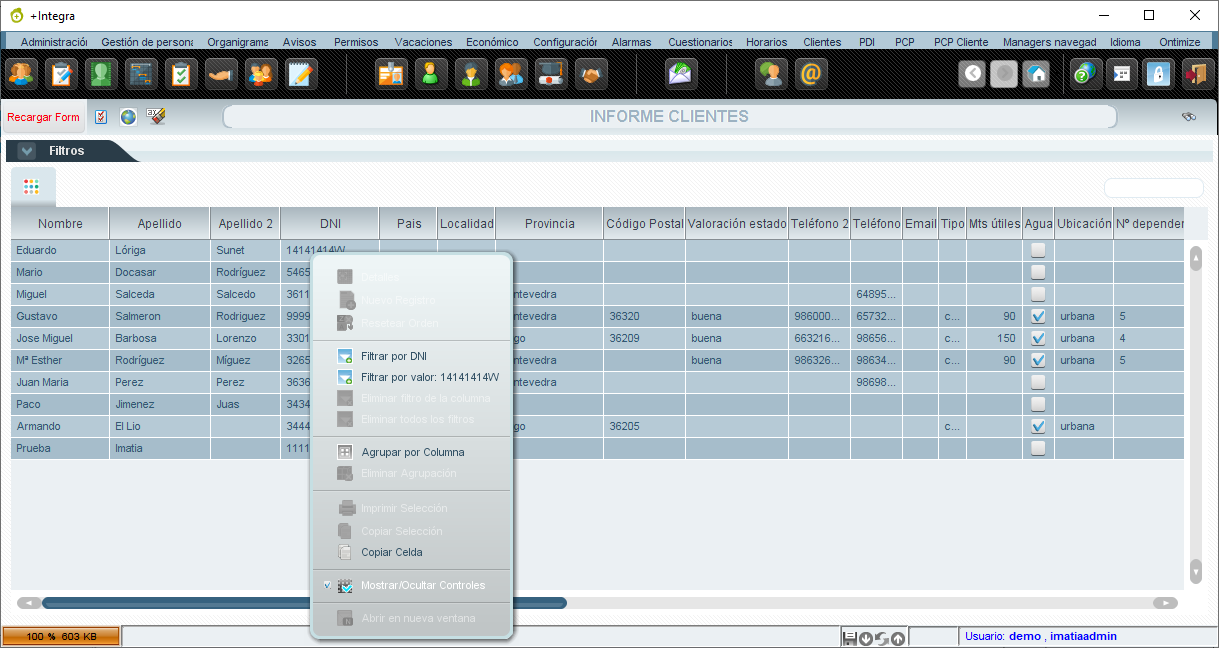
Task: Toggle Agua checkbox in Eduardo row
Action: click(x=1038, y=250)
